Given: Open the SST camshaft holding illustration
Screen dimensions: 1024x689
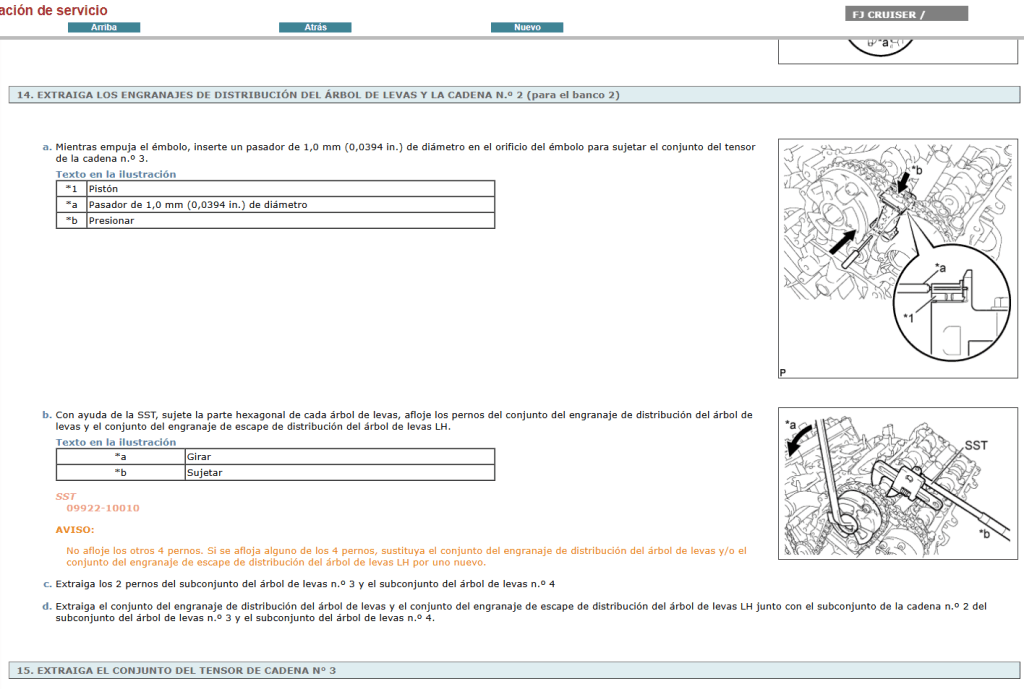Looking at the screenshot, I should (897, 483).
